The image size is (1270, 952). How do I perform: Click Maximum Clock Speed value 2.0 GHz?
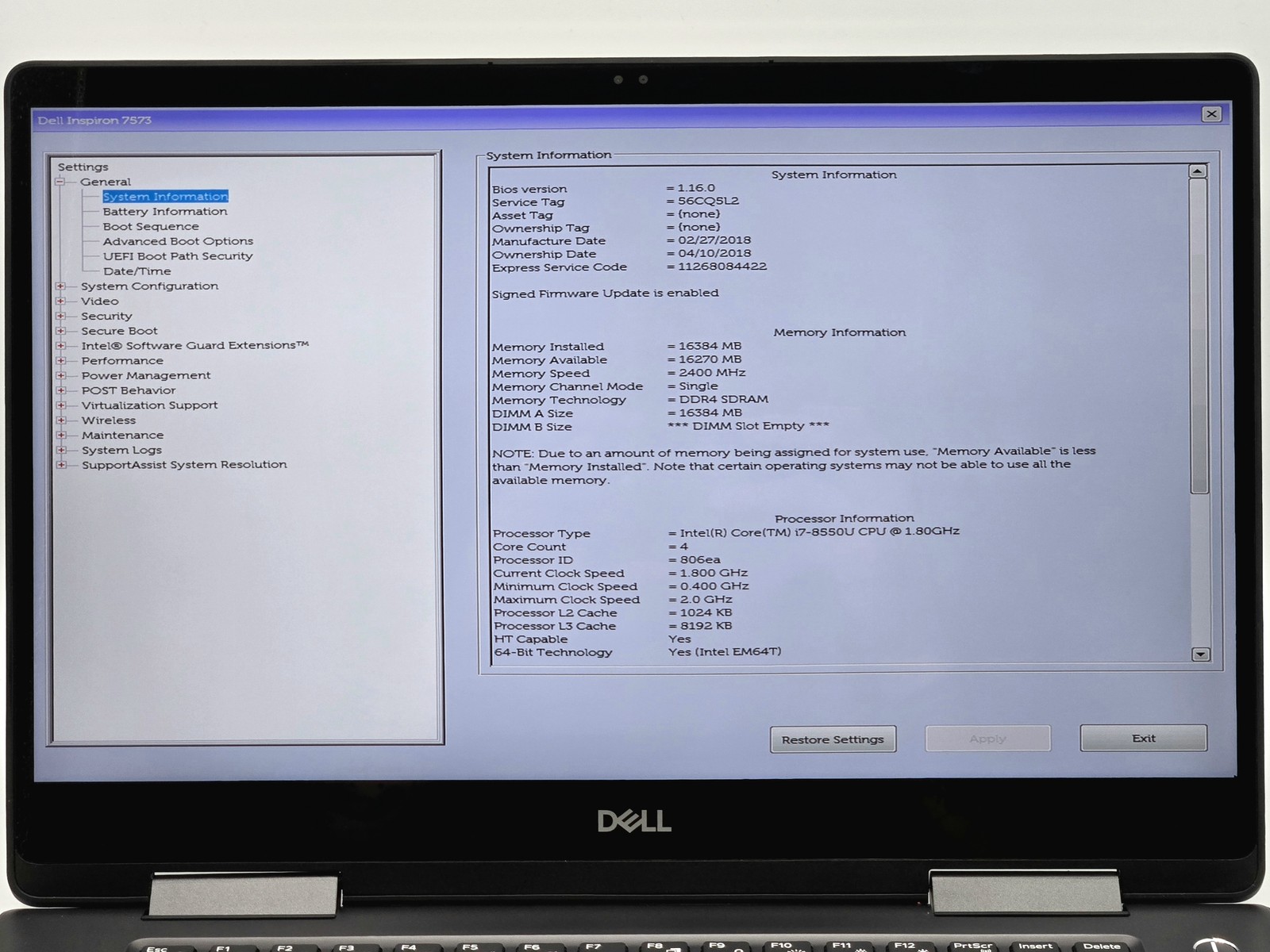pyautogui.click(x=706, y=600)
